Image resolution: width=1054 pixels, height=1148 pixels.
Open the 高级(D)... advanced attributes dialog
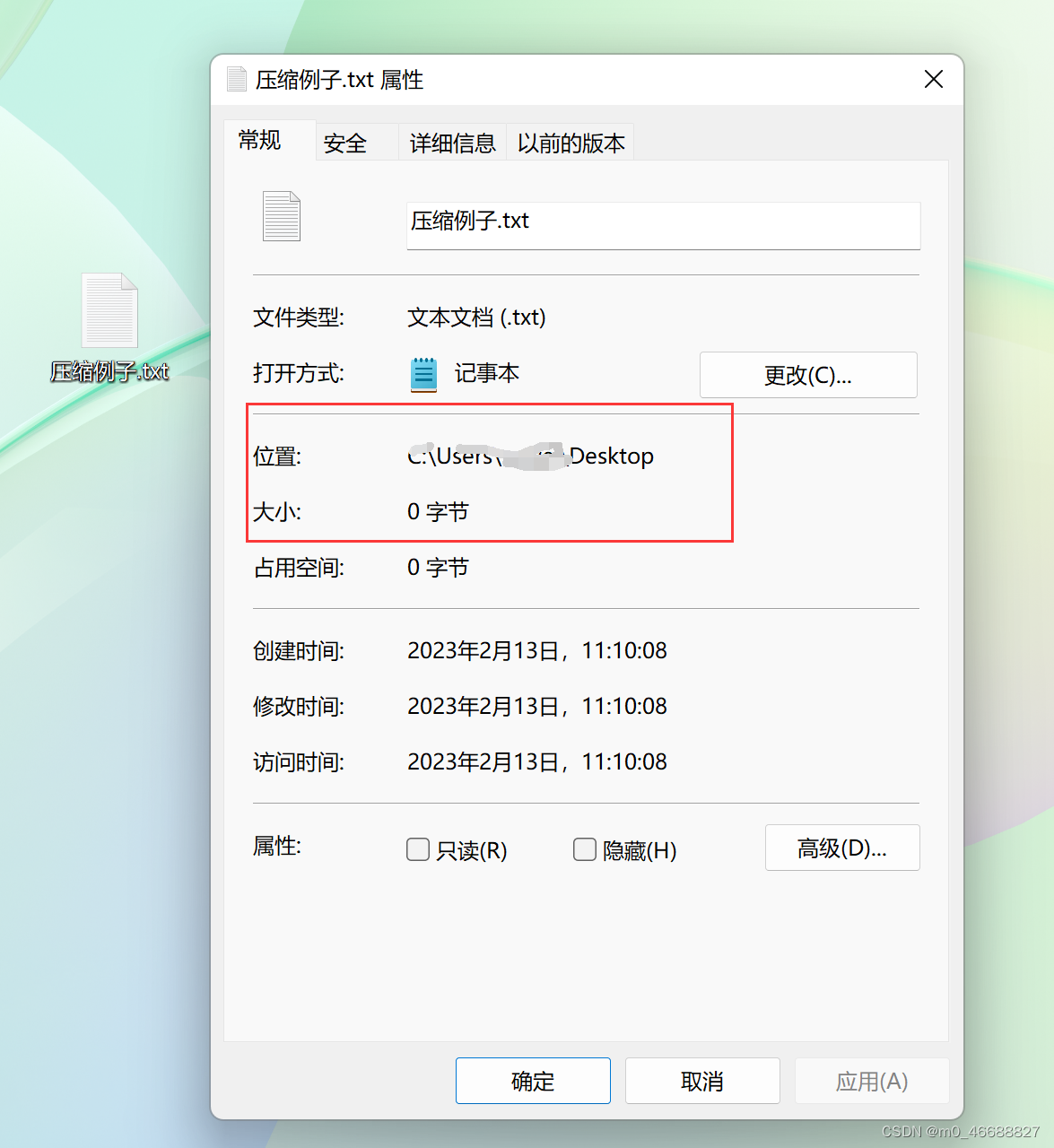pos(841,848)
